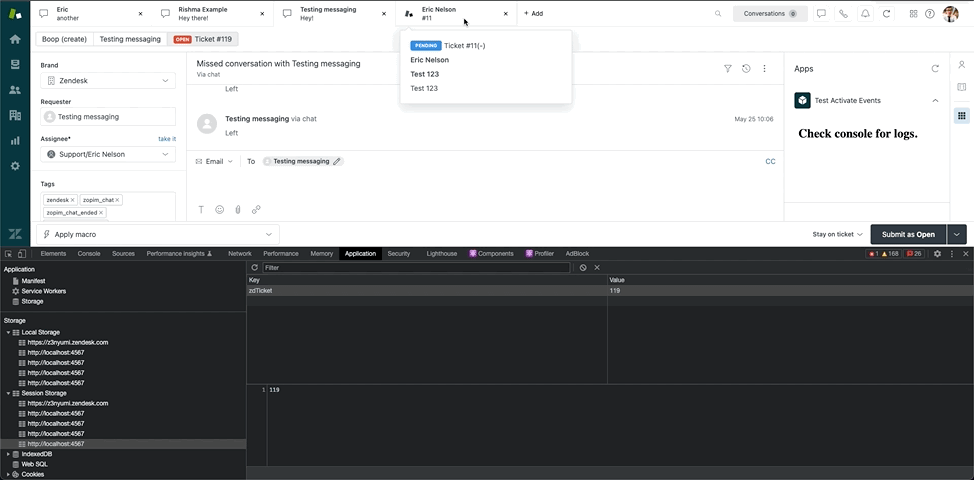
Task: Insert emoji using the smiley icon
Action: 220,210
